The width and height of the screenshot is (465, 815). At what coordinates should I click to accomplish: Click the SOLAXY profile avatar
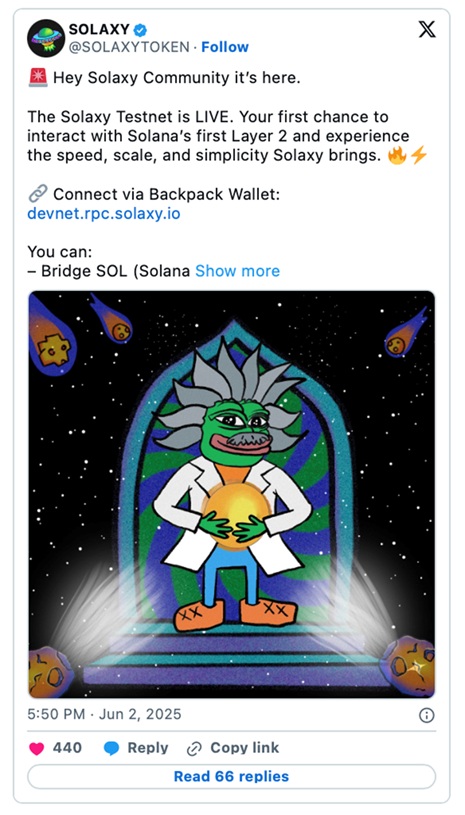[46, 38]
